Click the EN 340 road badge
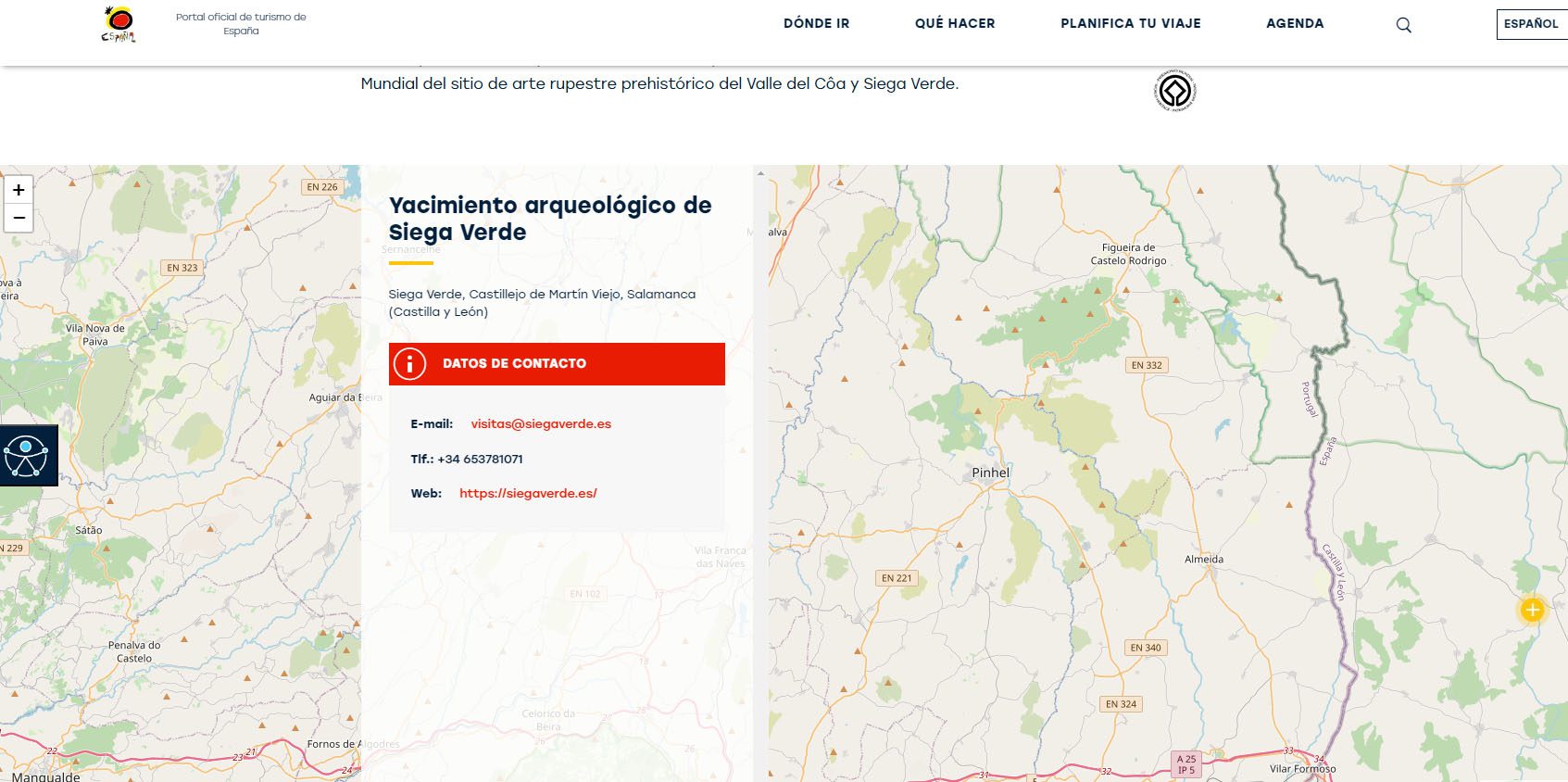This screenshot has width=1568, height=782. [x=1146, y=648]
